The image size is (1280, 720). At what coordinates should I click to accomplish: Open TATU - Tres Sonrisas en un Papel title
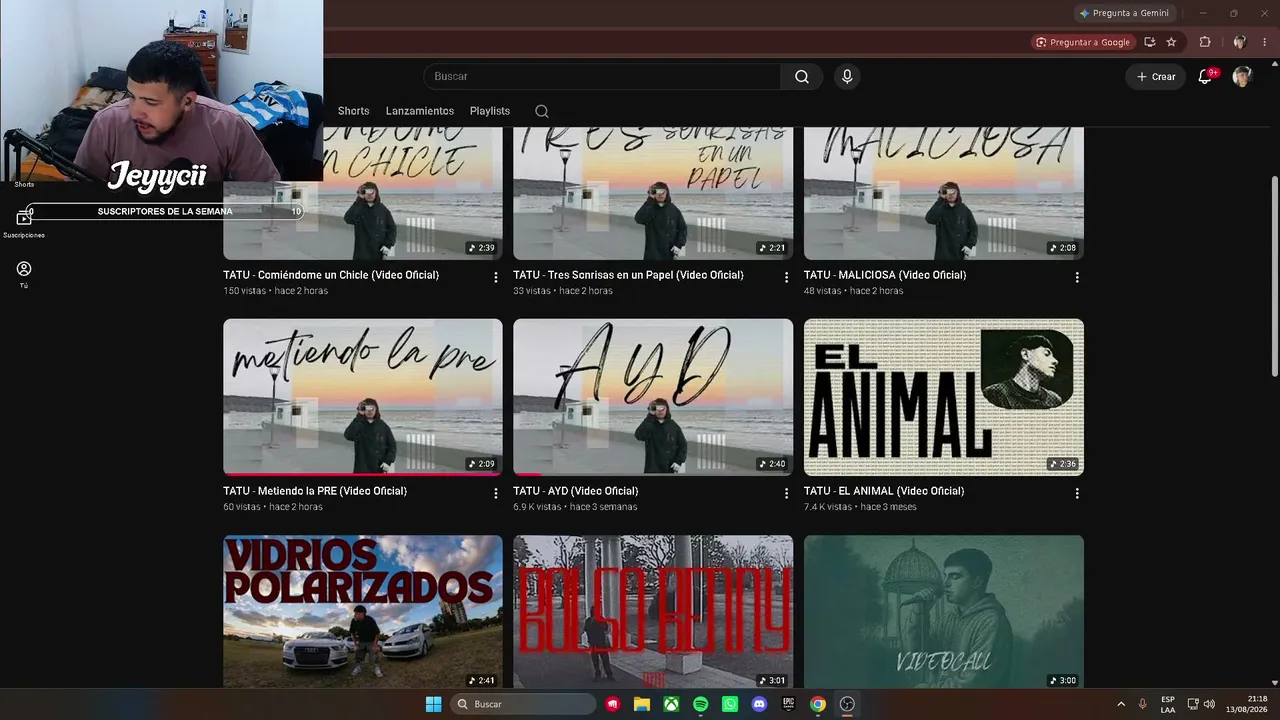[x=628, y=275]
